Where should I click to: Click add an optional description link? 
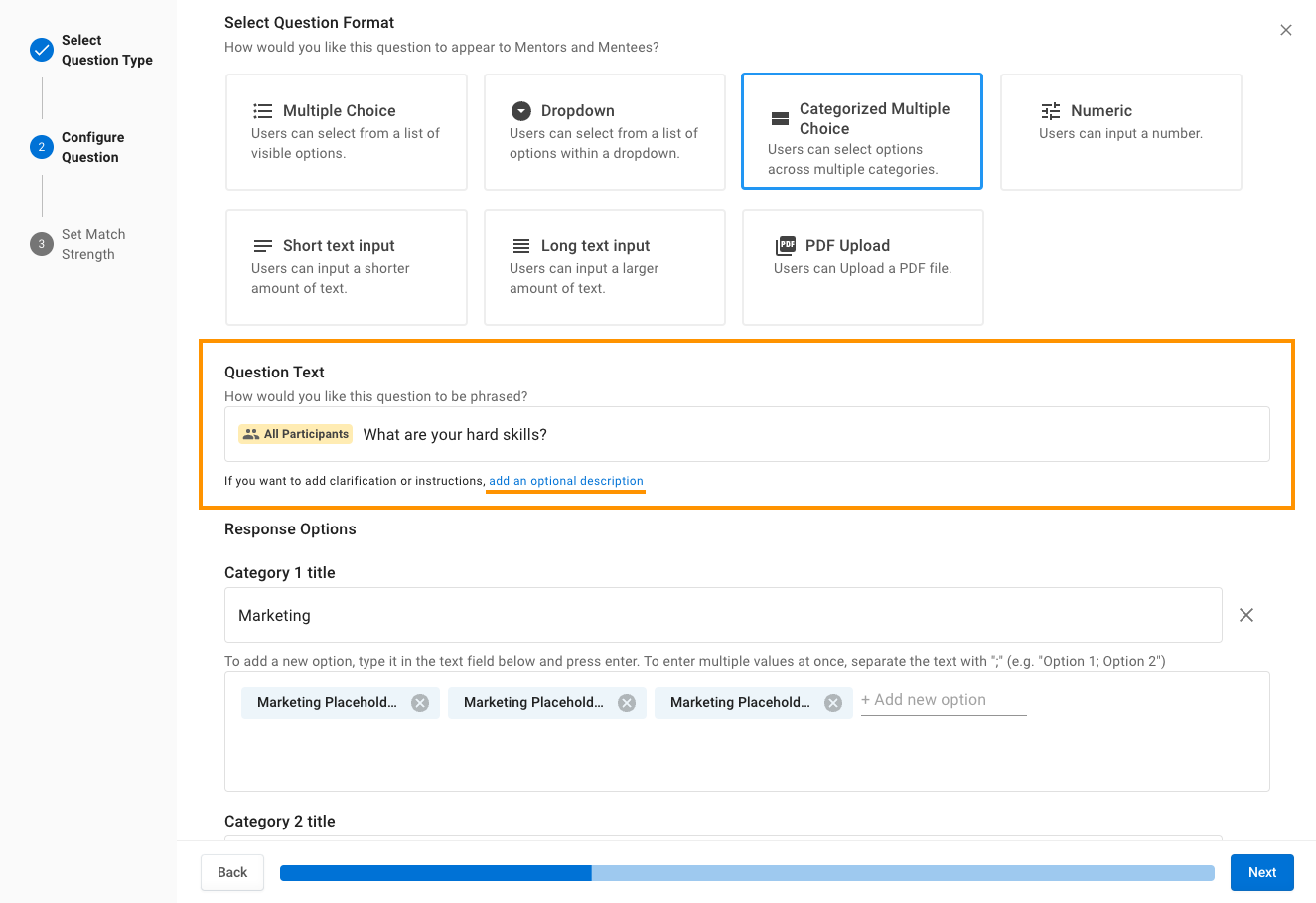point(565,481)
